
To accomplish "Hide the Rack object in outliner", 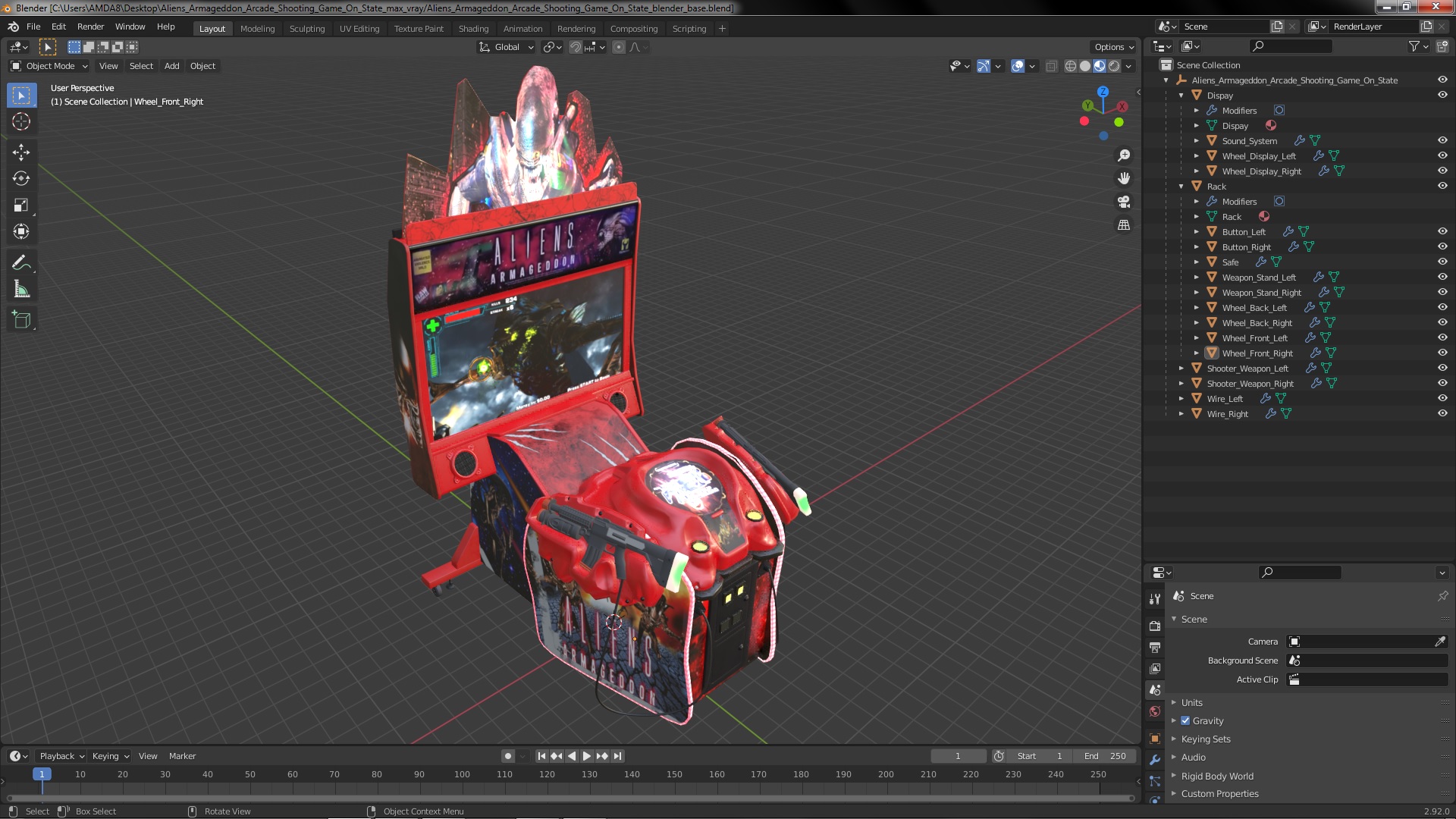I will click(1442, 186).
